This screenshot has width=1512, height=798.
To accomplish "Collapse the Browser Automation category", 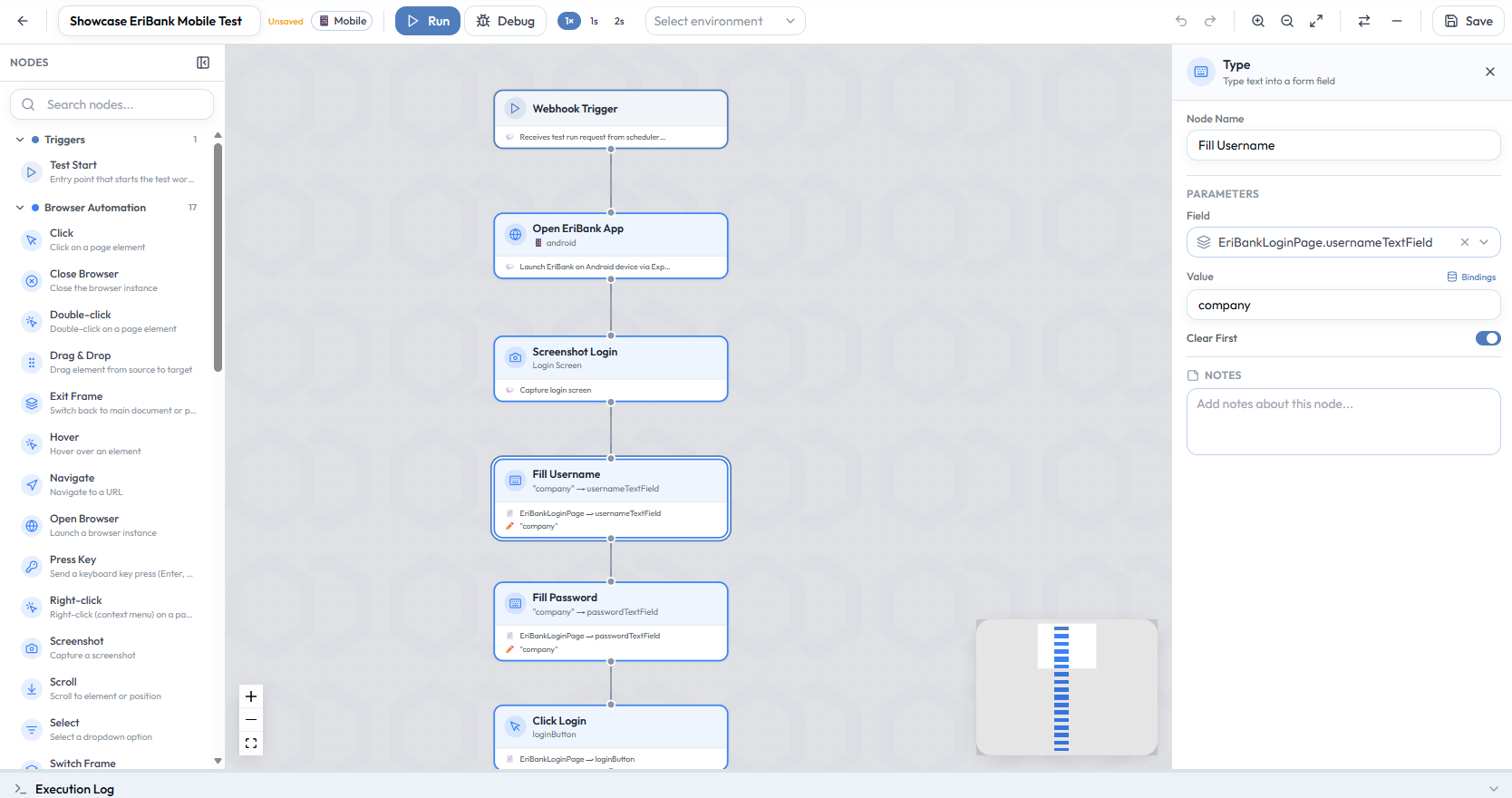I will point(20,208).
